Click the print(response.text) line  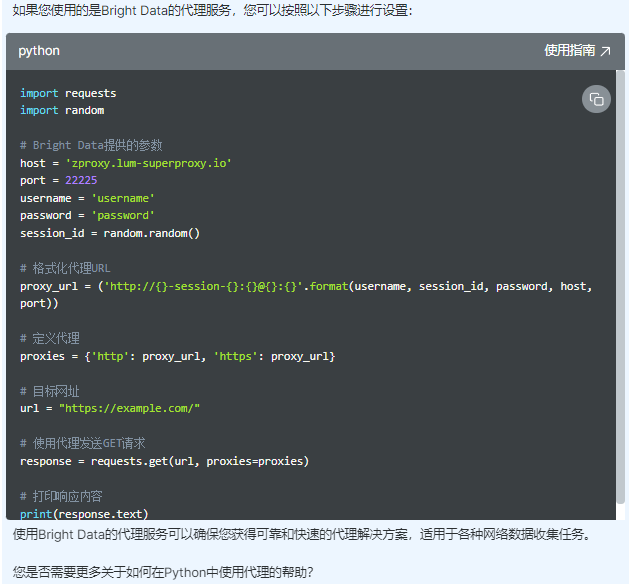pos(84,514)
